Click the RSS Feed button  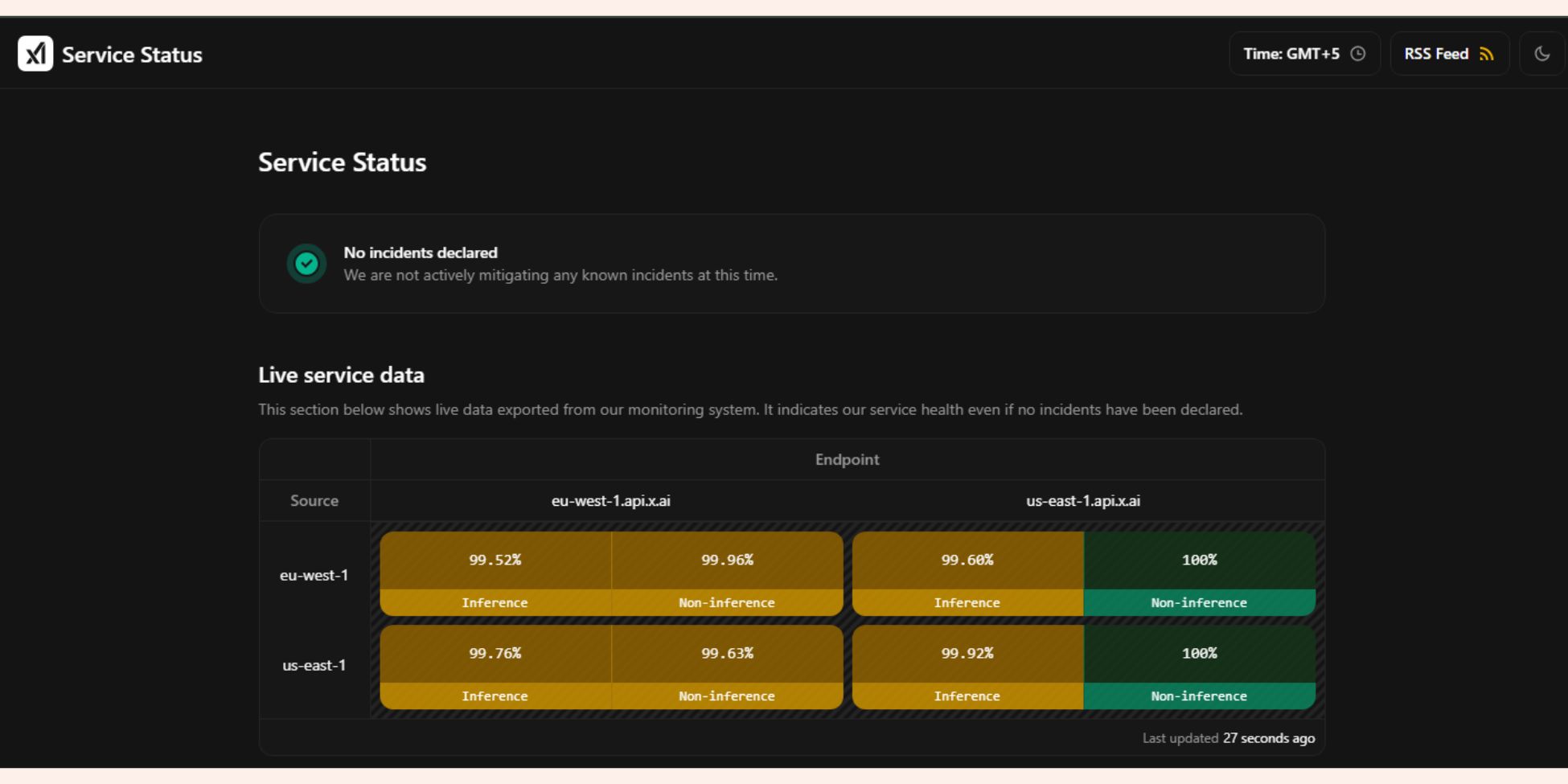point(1448,53)
